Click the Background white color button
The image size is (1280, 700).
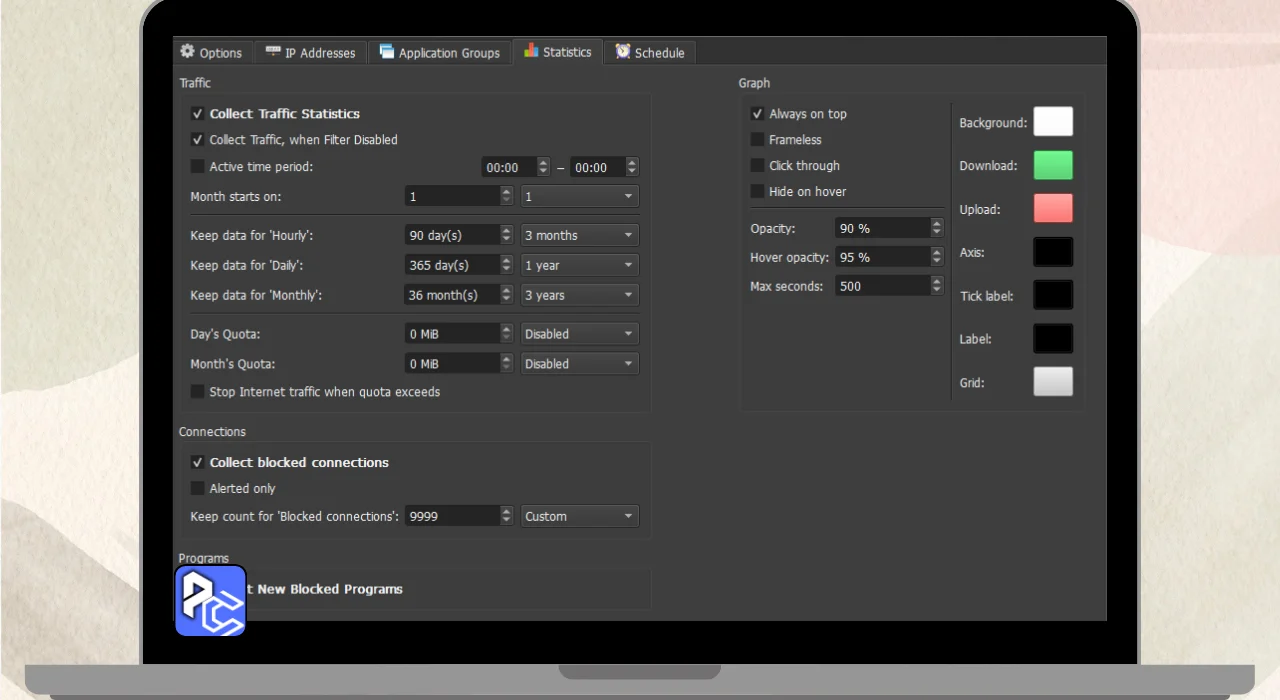[1053, 122]
